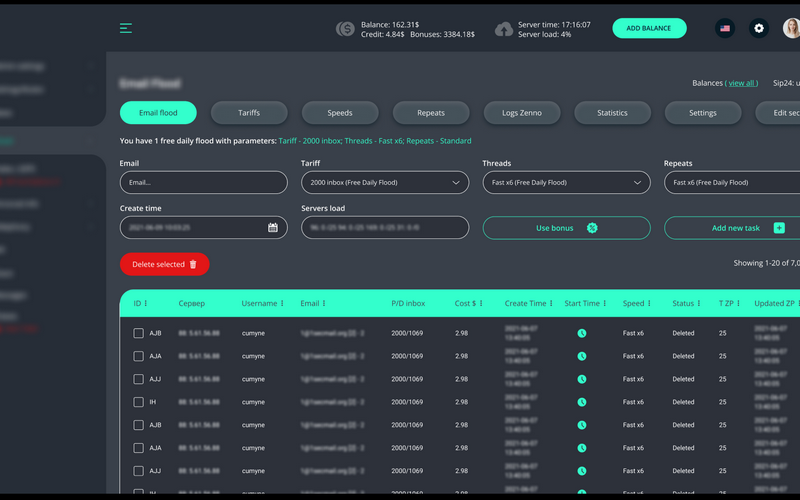Focus the Create time field

click(x=204, y=228)
